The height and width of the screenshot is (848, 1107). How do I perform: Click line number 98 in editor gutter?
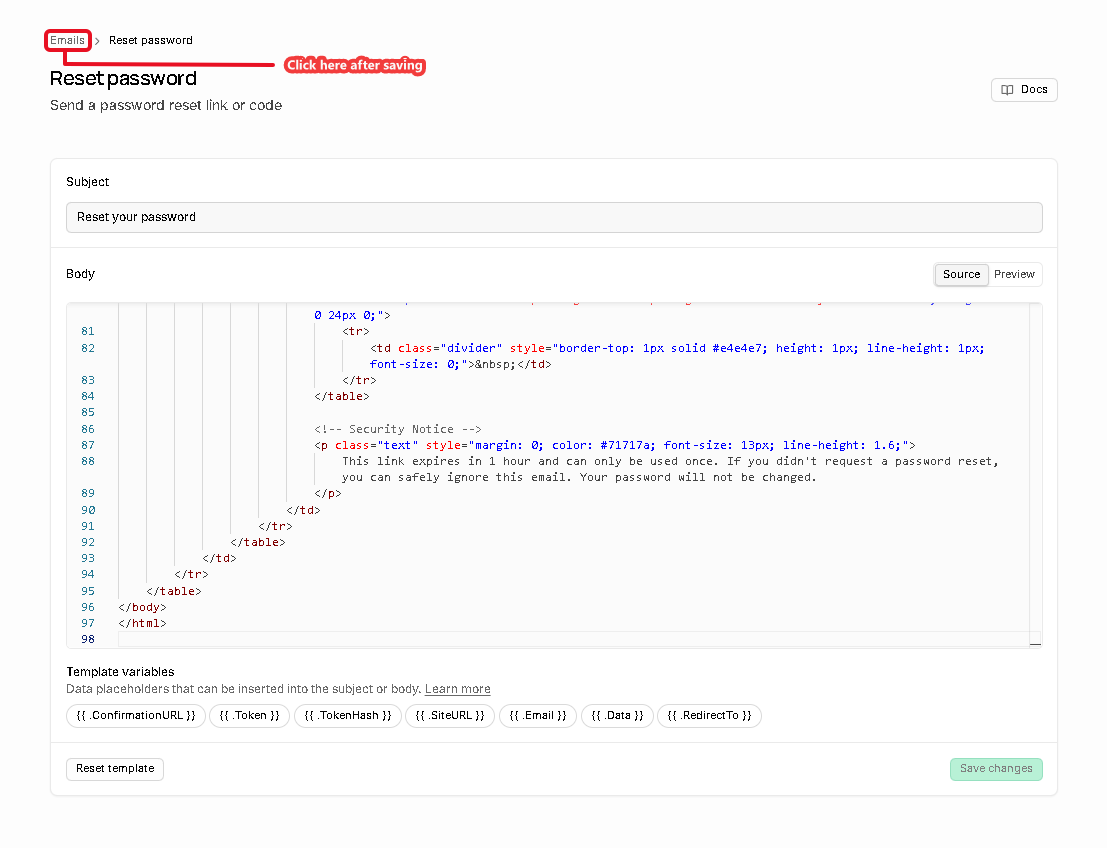click(88, 639)
